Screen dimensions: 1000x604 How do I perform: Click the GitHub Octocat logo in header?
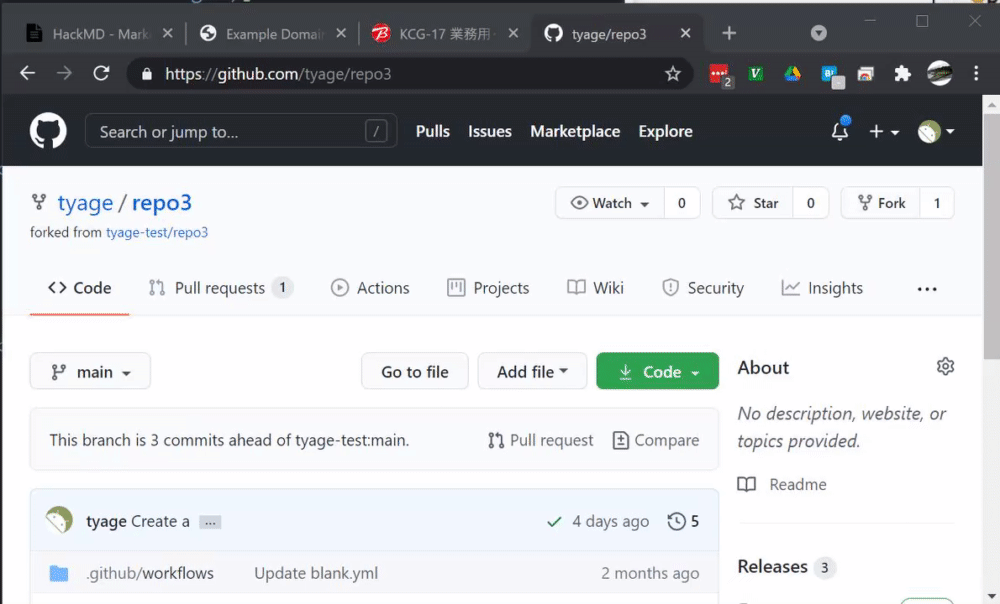tap(48, 131)
